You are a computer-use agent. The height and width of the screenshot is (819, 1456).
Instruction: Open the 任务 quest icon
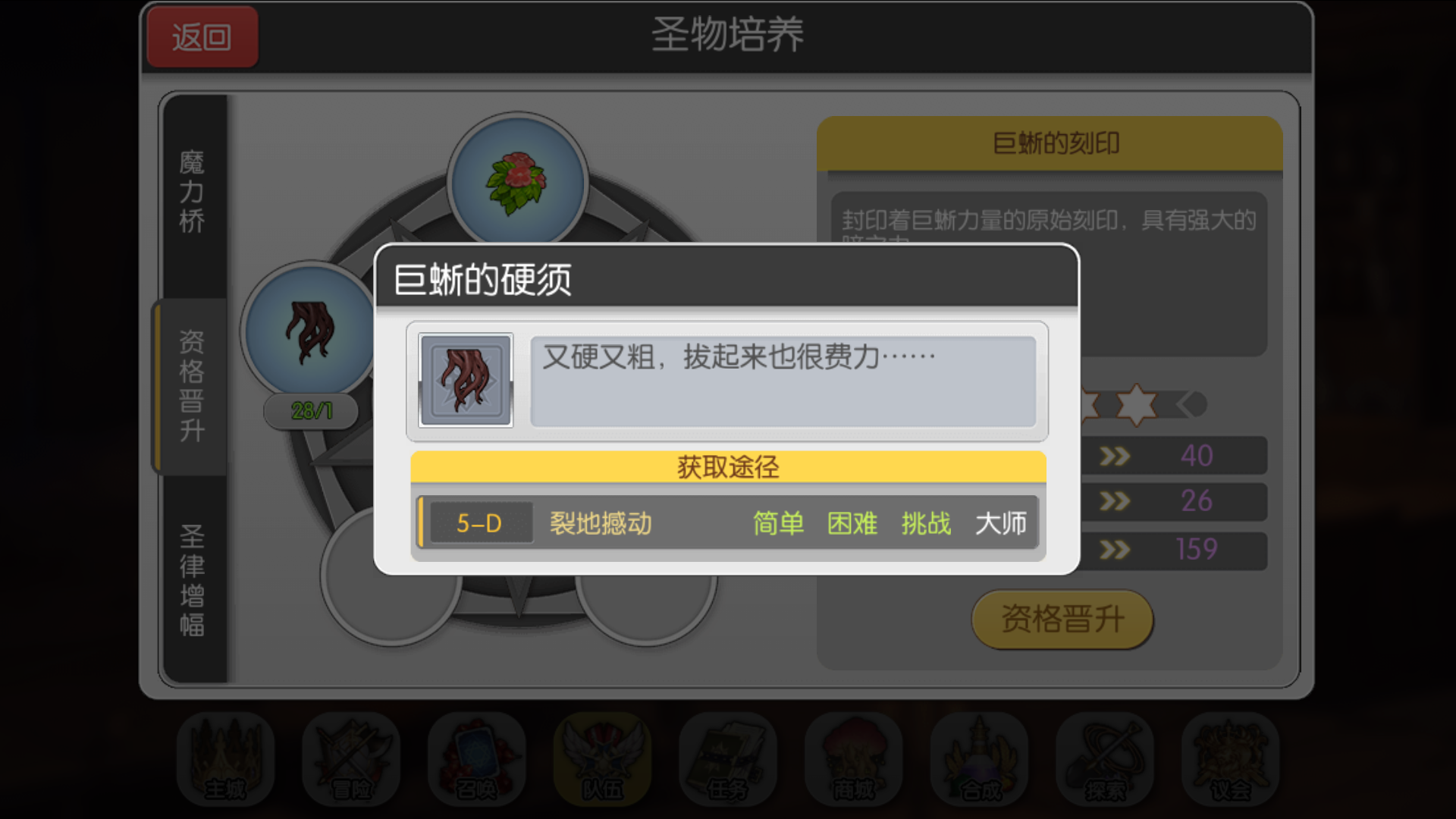click(x=728, y=759)
